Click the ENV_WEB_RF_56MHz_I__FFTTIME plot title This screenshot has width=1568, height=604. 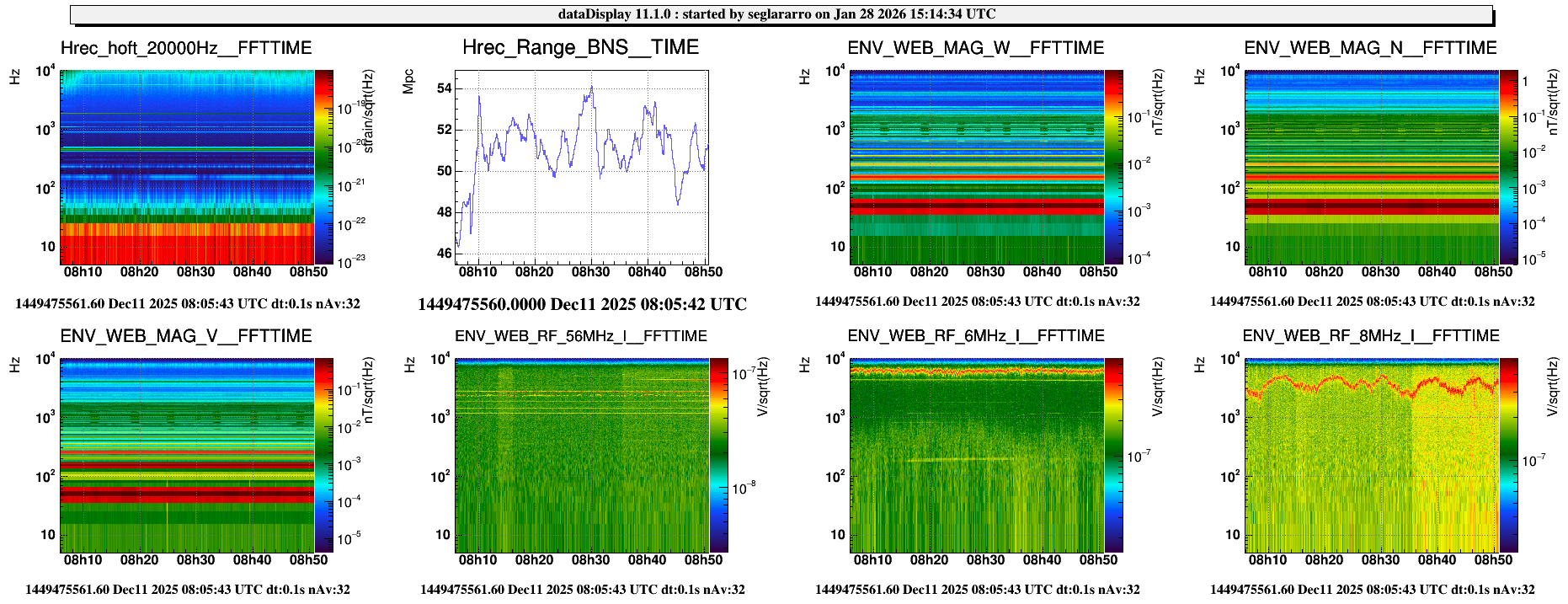tap(580, 336)
